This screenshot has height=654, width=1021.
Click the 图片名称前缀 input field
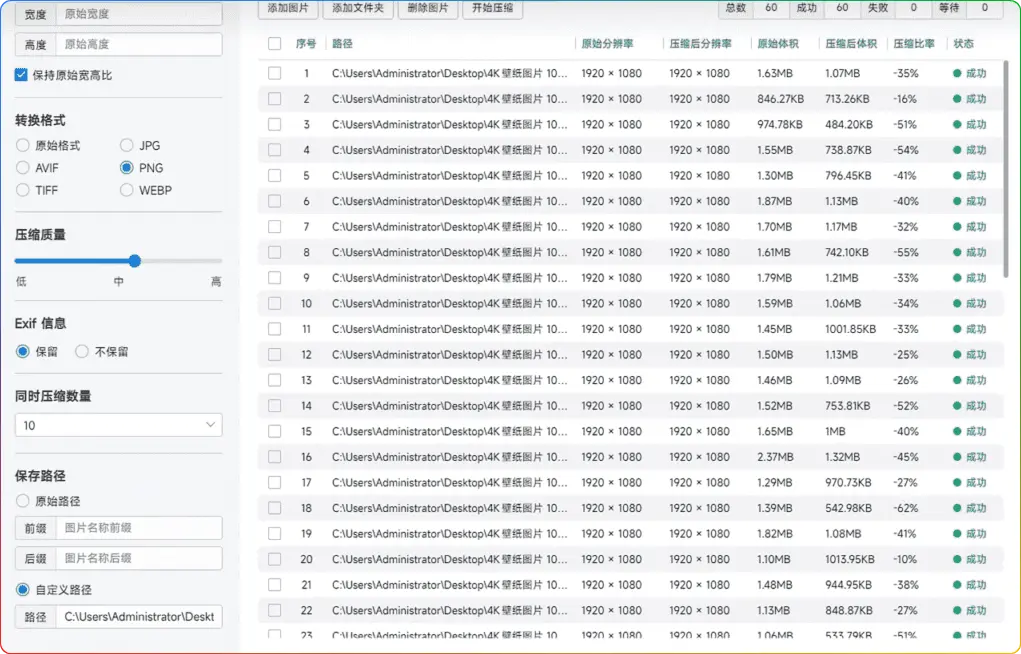[137, 528]
